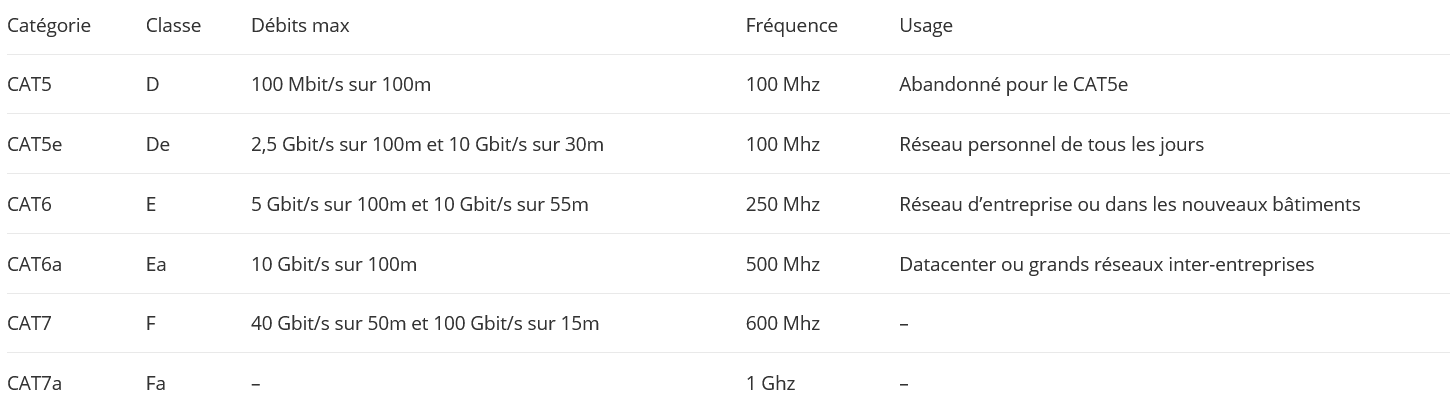Image resolution: width=1450 pixels, height=410 pixels.
Task: Click the "10 Gbit/s sur 100m" cell
Action: coord(333,265)
